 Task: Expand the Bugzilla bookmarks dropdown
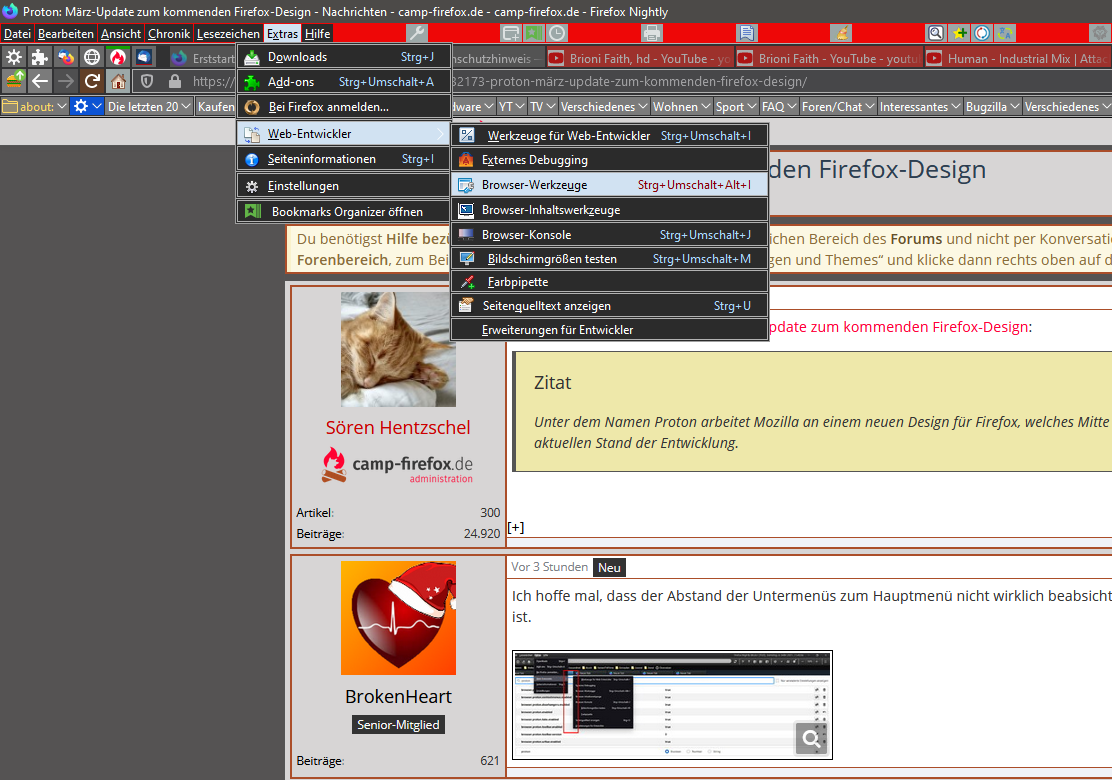click(x=994, y=106)
